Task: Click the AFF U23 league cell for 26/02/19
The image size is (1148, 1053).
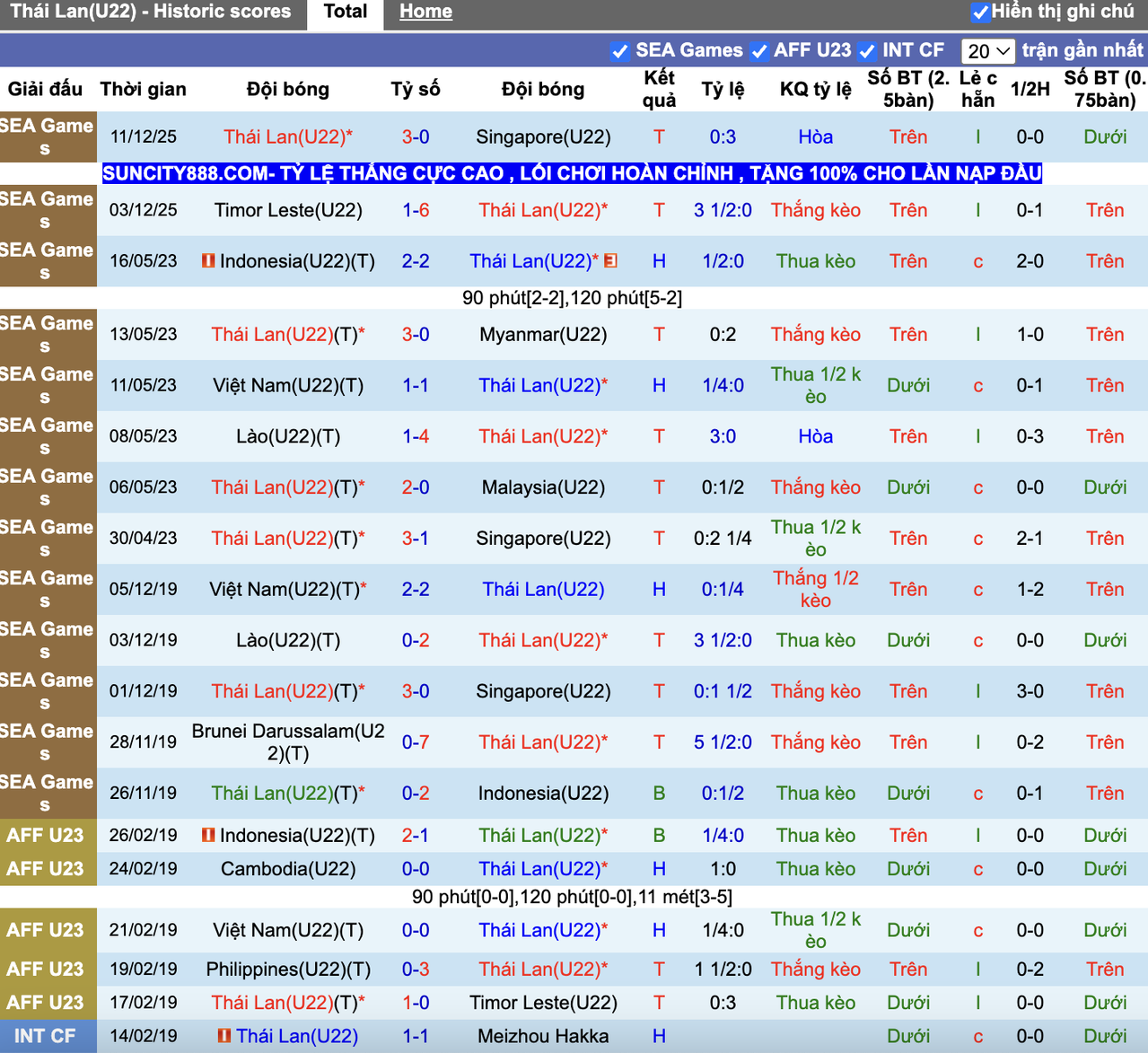Action: click(47, 836)
